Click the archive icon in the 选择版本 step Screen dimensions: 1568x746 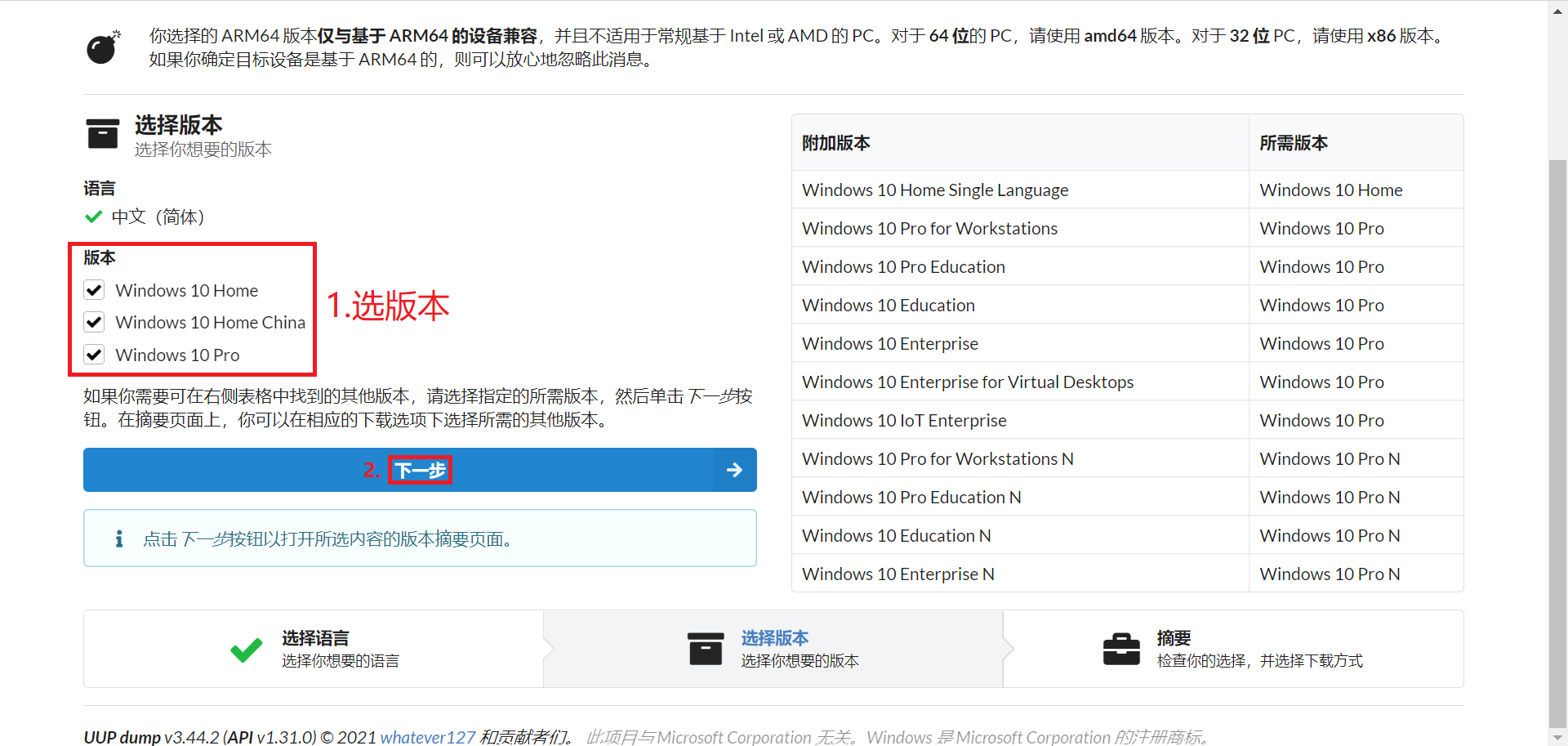[x=706, y=649]
